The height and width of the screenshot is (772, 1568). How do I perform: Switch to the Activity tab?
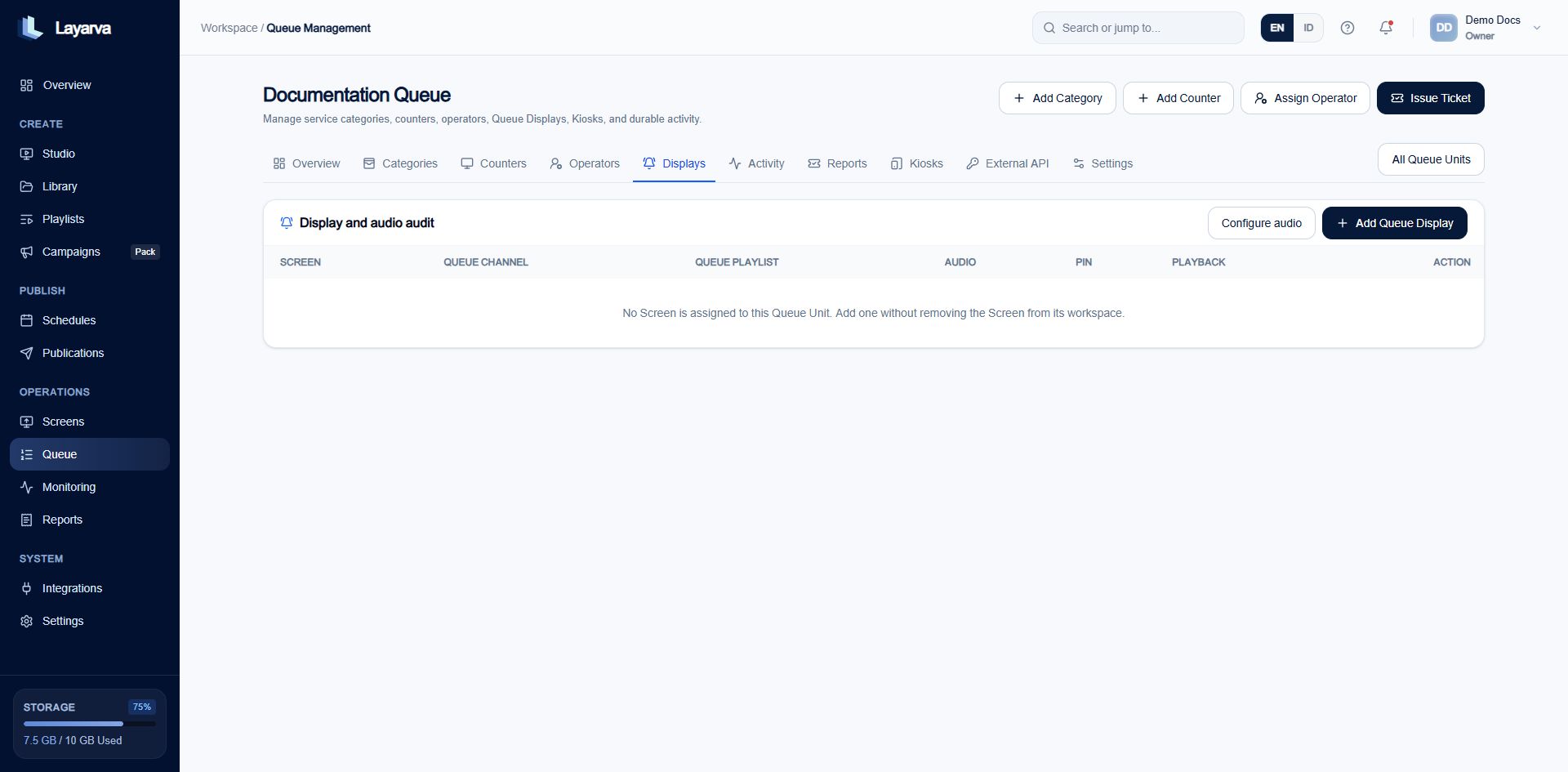click(x=756, y=163)
